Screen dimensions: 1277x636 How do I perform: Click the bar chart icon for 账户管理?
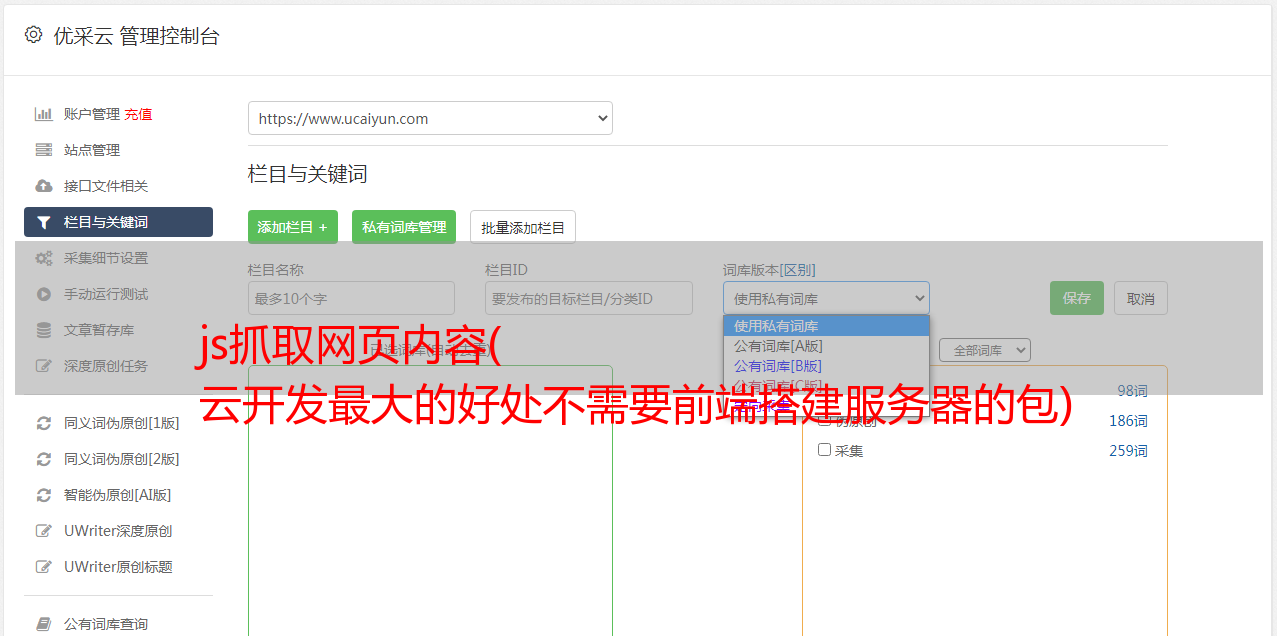(x=44, y=114)
